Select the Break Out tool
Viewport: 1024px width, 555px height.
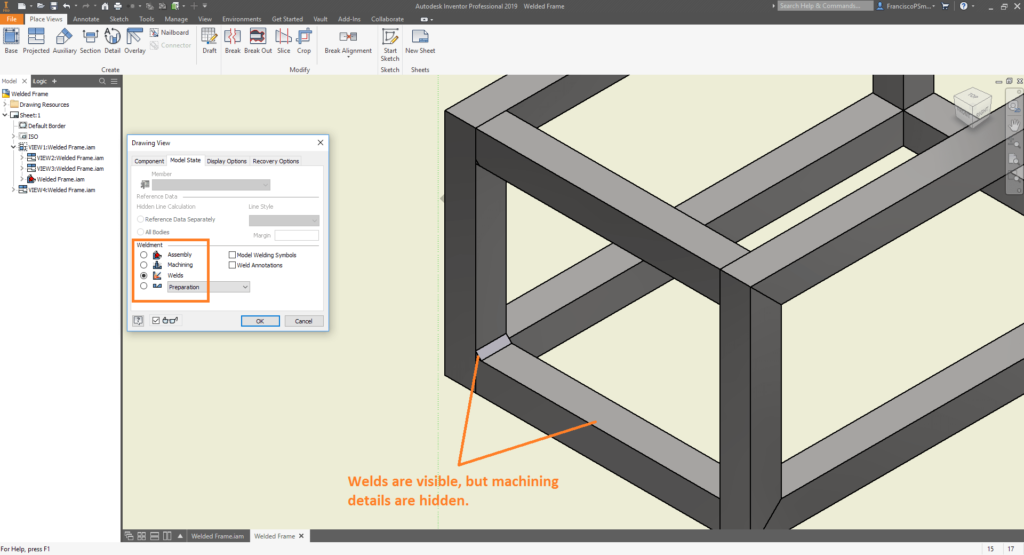[258, 40]
